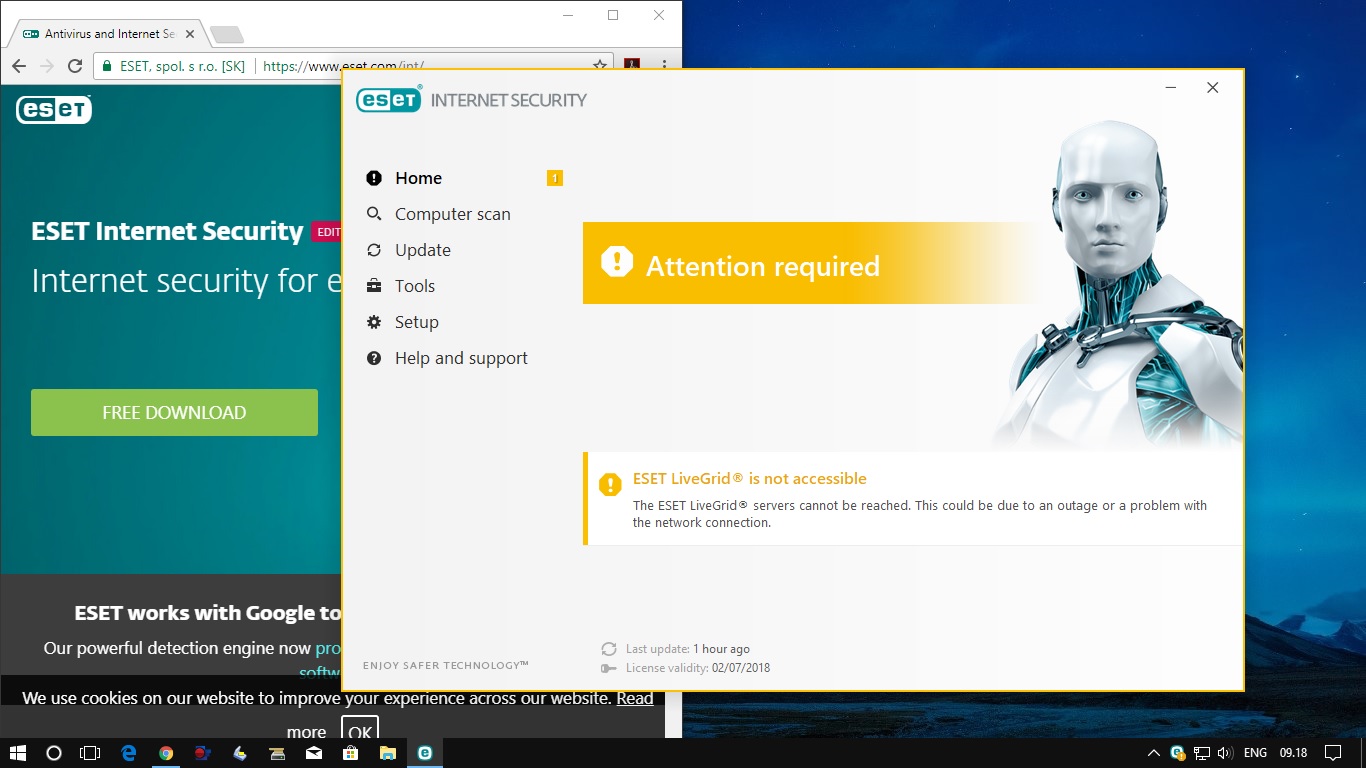Open the Tools section

tap(414, 286)
